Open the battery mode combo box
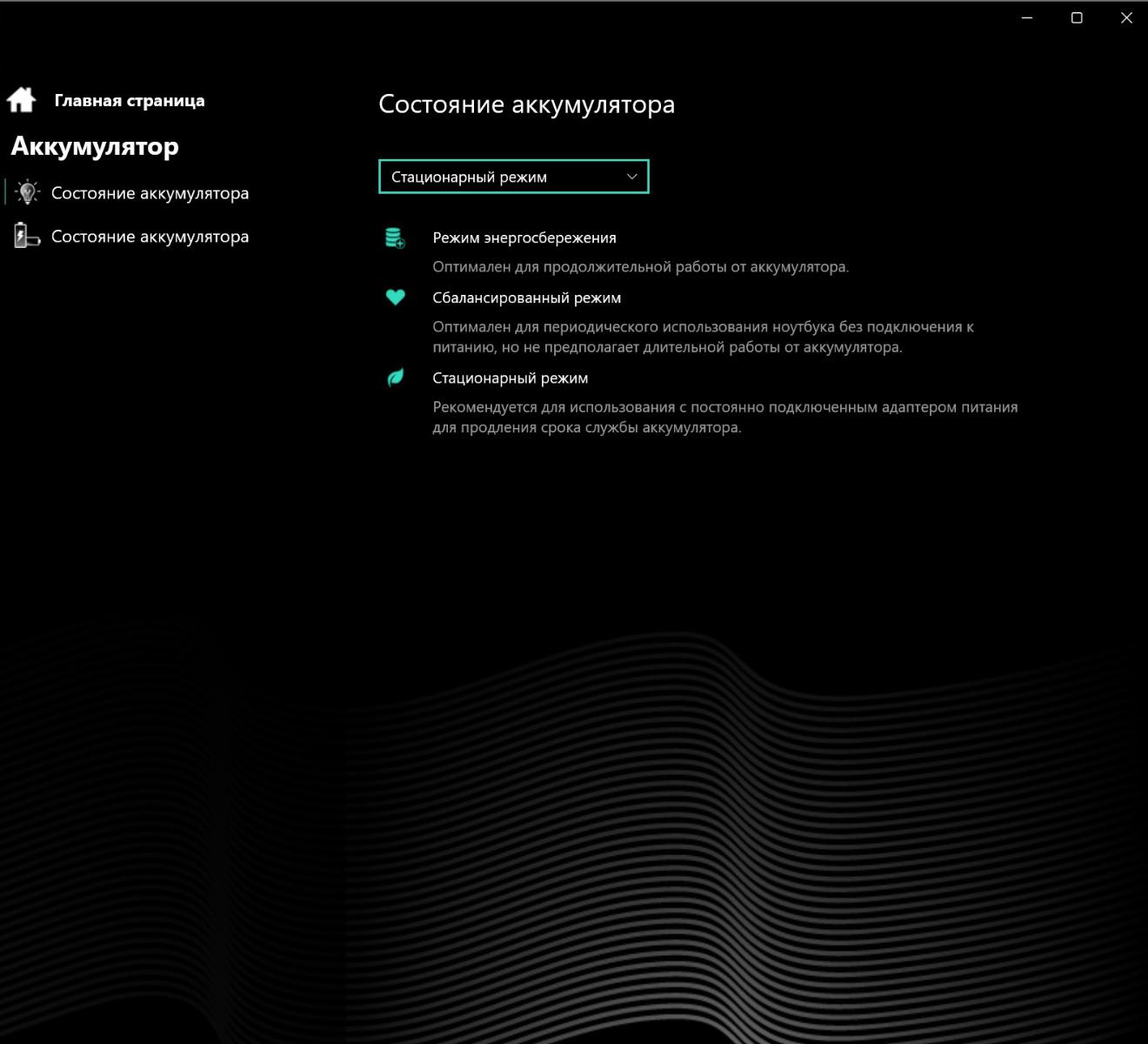Image resolution: width=1148 pixels, height=1044 pixels. (x=514, y=177)
